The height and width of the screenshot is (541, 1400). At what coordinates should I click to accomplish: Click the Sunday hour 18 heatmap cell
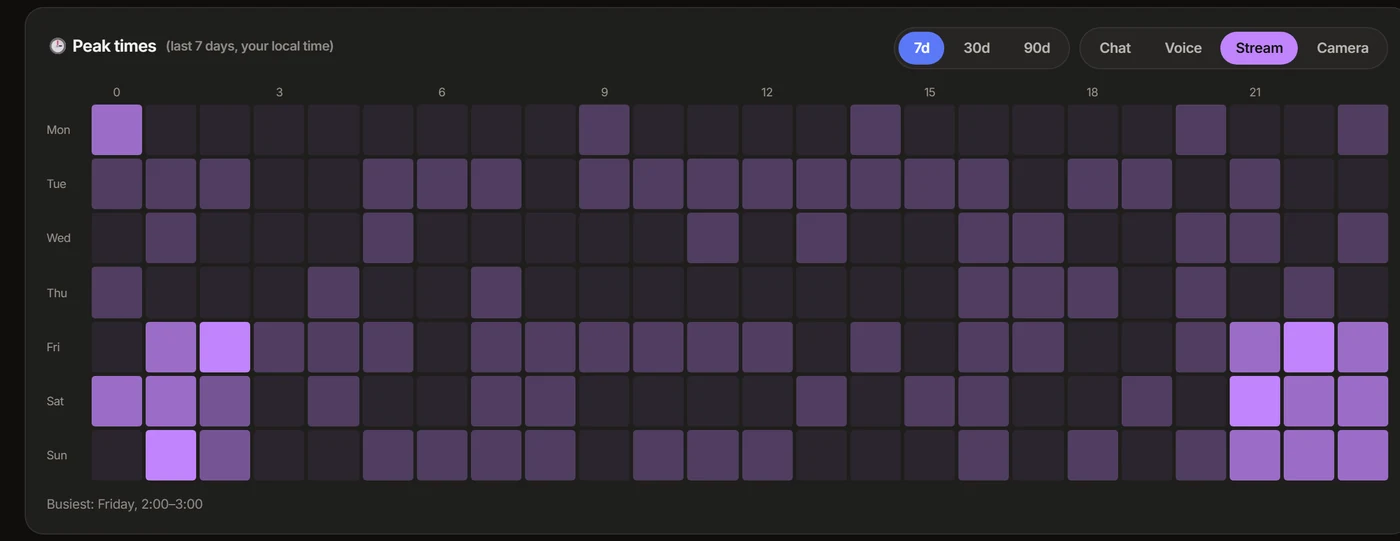[x=1093, y=455]
